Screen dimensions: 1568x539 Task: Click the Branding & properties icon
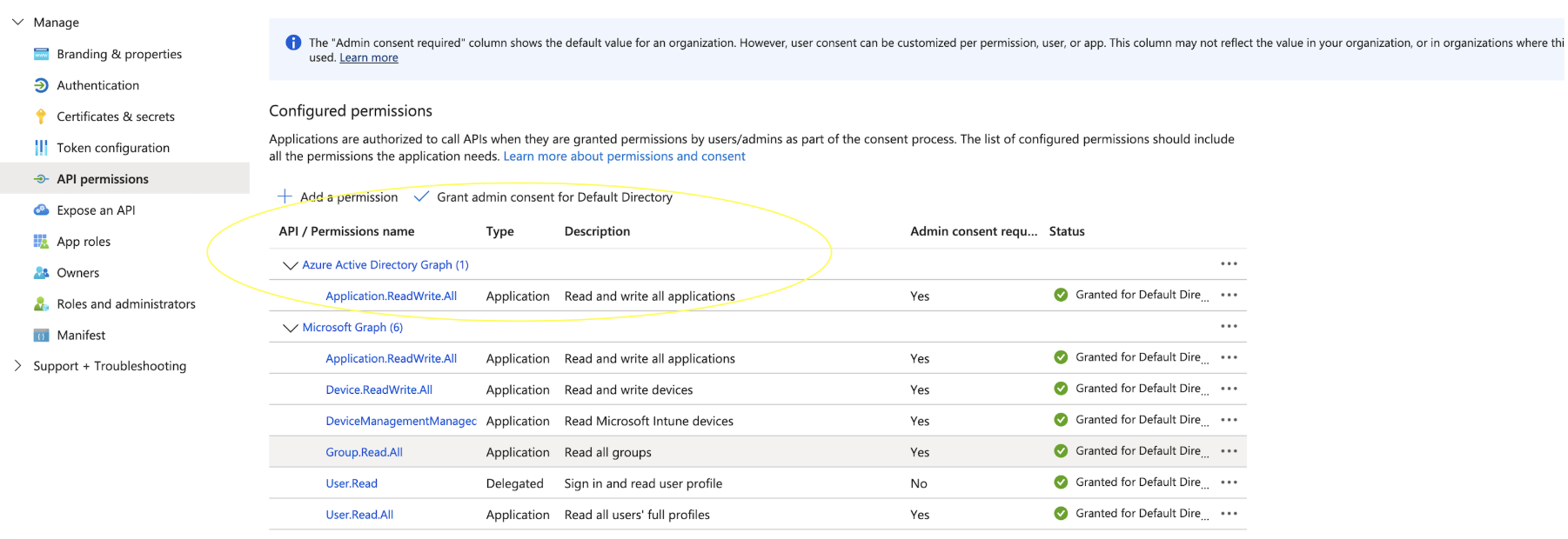tap(41, 54)
